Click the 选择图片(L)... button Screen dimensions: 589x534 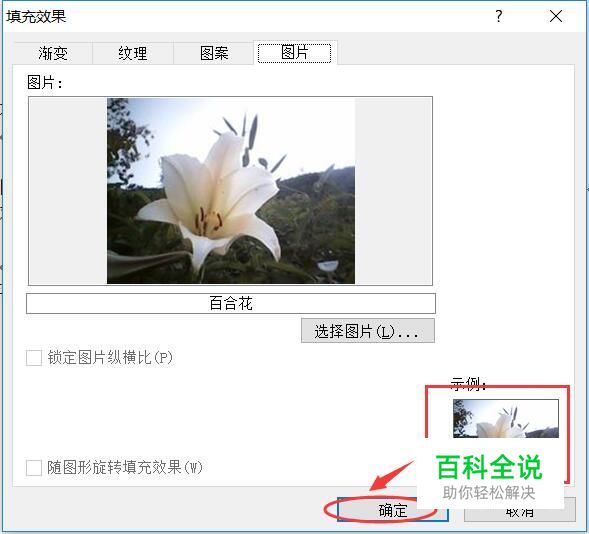tap(368, 331)
